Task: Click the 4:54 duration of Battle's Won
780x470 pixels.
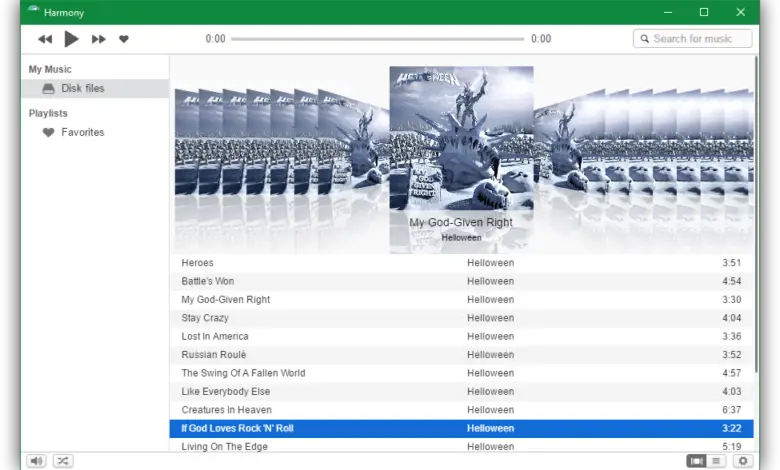Action: click(x=732, y=281)
